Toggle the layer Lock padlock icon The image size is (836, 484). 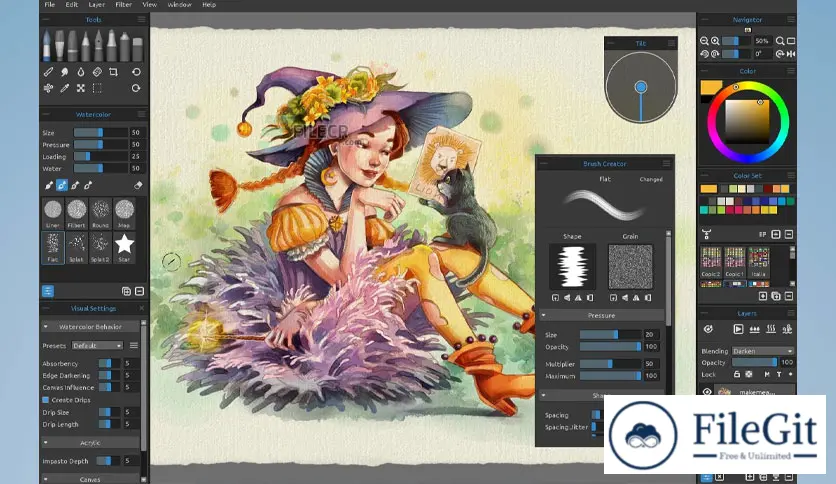737,375
